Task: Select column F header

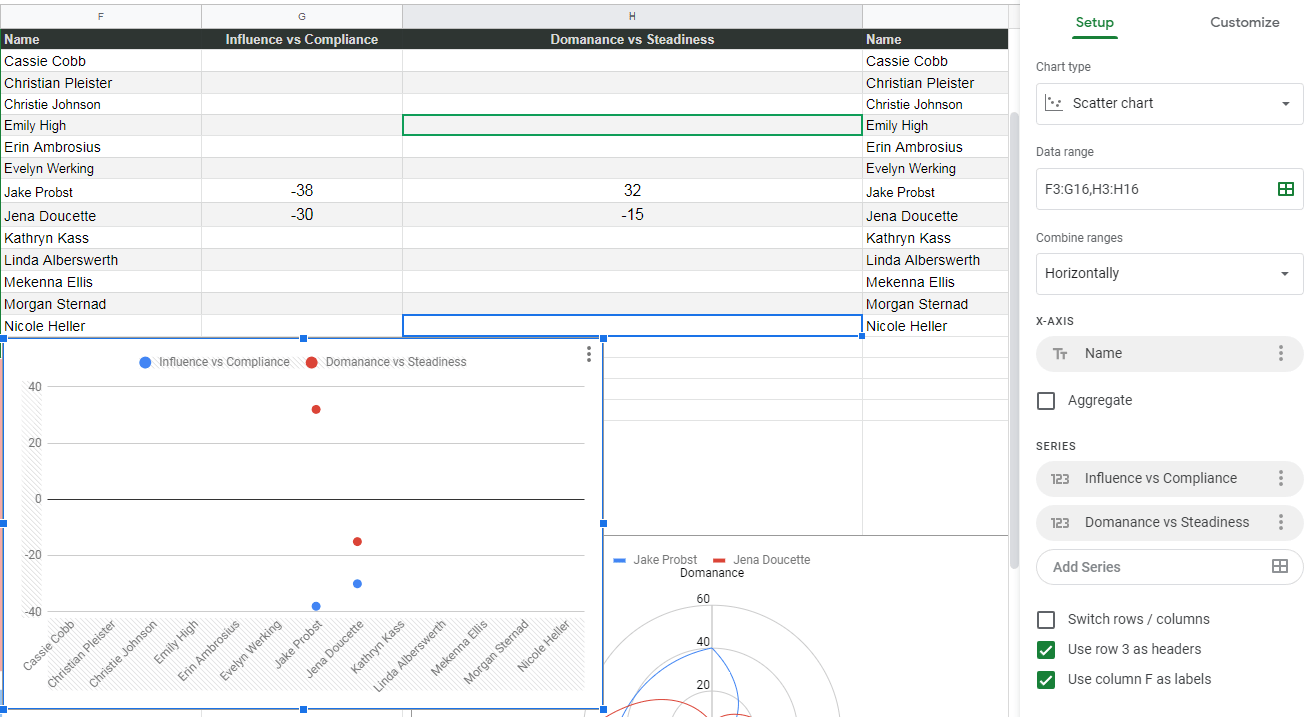Action: [100, 16]
